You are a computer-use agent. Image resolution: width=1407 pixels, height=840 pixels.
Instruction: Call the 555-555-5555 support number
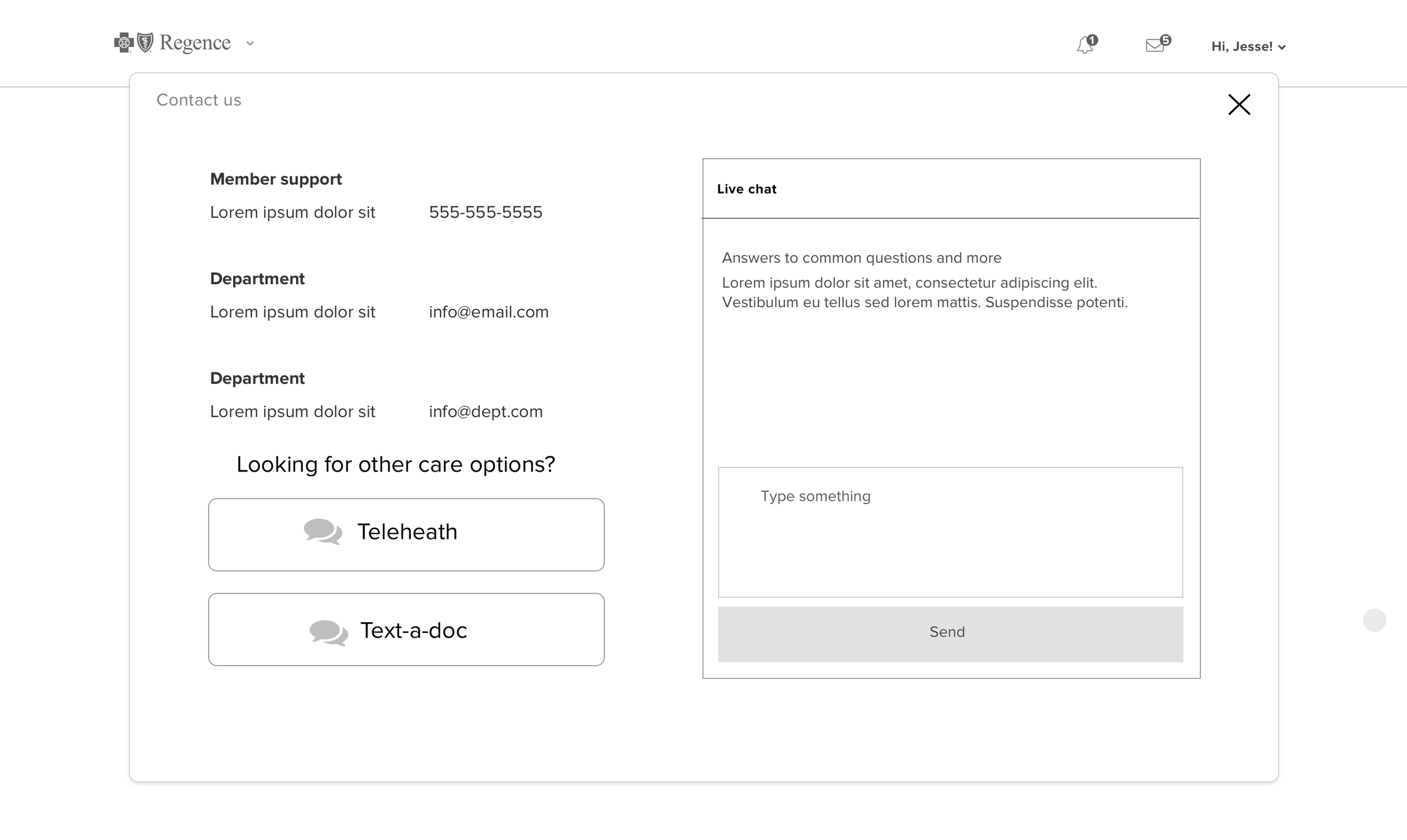coord(485,212)
